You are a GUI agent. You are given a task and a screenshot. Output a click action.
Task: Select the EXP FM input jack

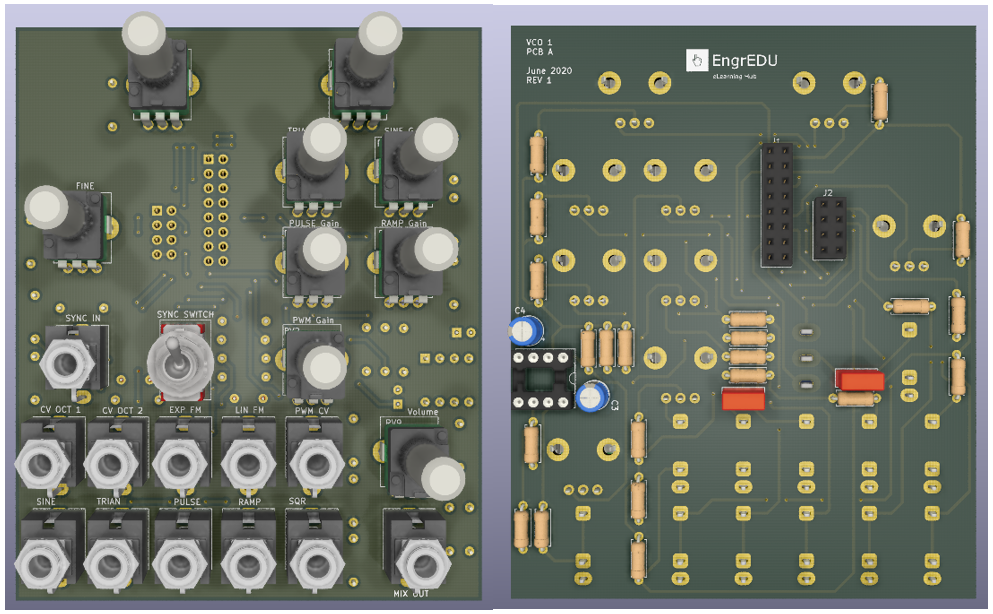[x=176, y=463]
